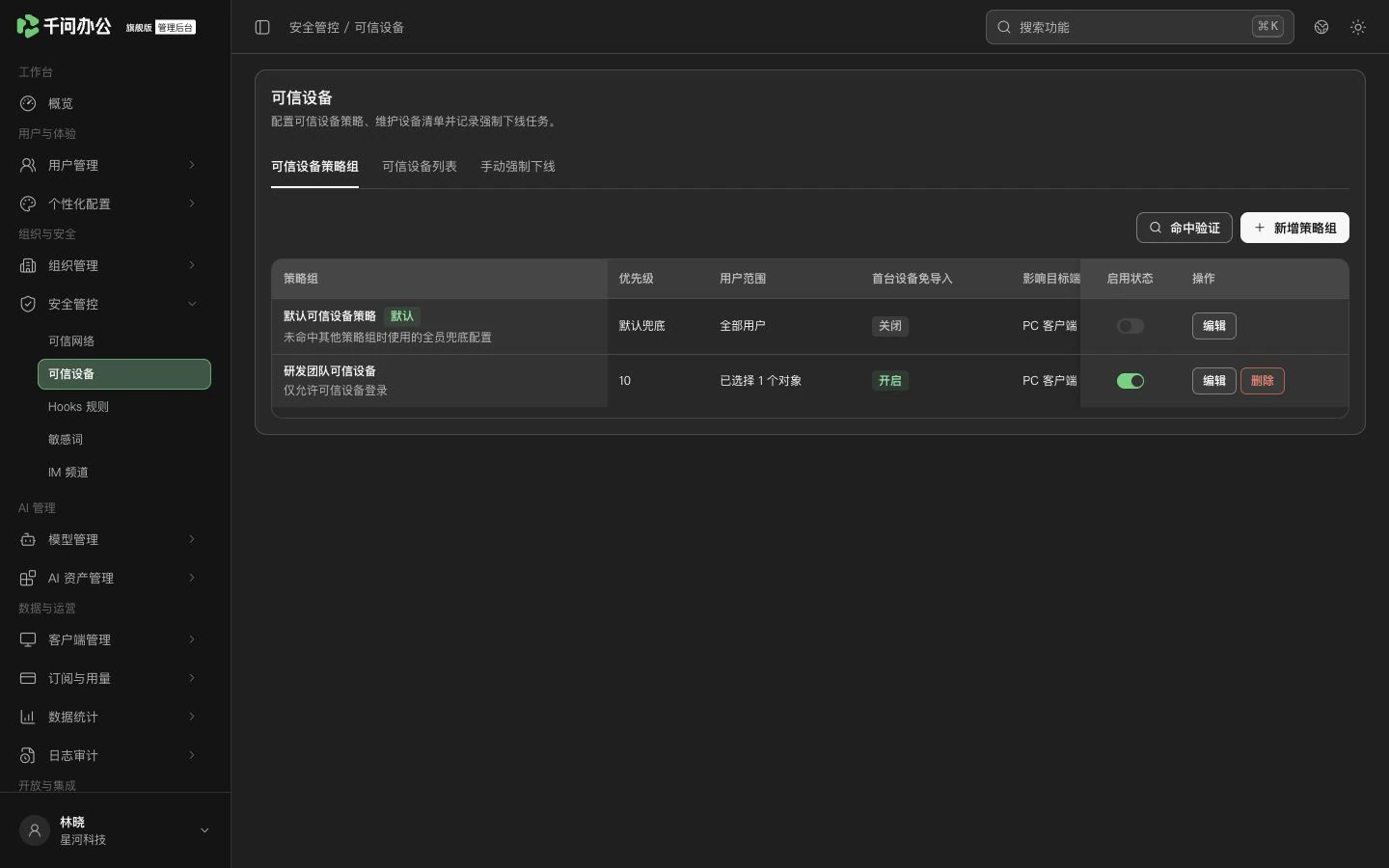Toggle the sidebar collapse icon
1389x868 pixels.
tap(262, 27)
